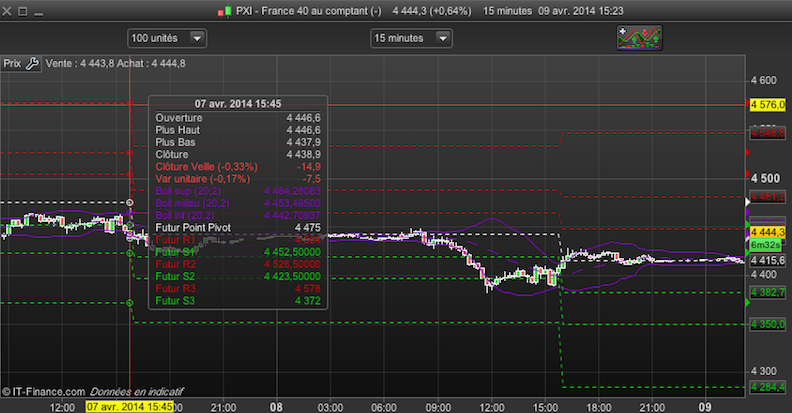Click the Futur S2 value 4 423,50000
Screen dimensions: 792x413
tap(292, 276)
